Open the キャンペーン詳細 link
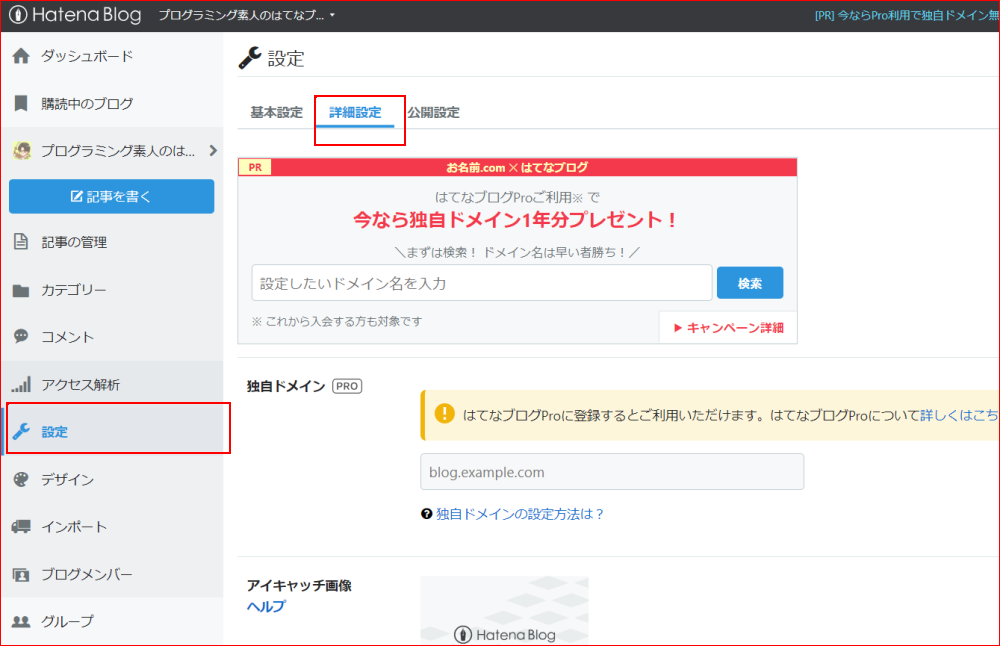 pos(728,328)
